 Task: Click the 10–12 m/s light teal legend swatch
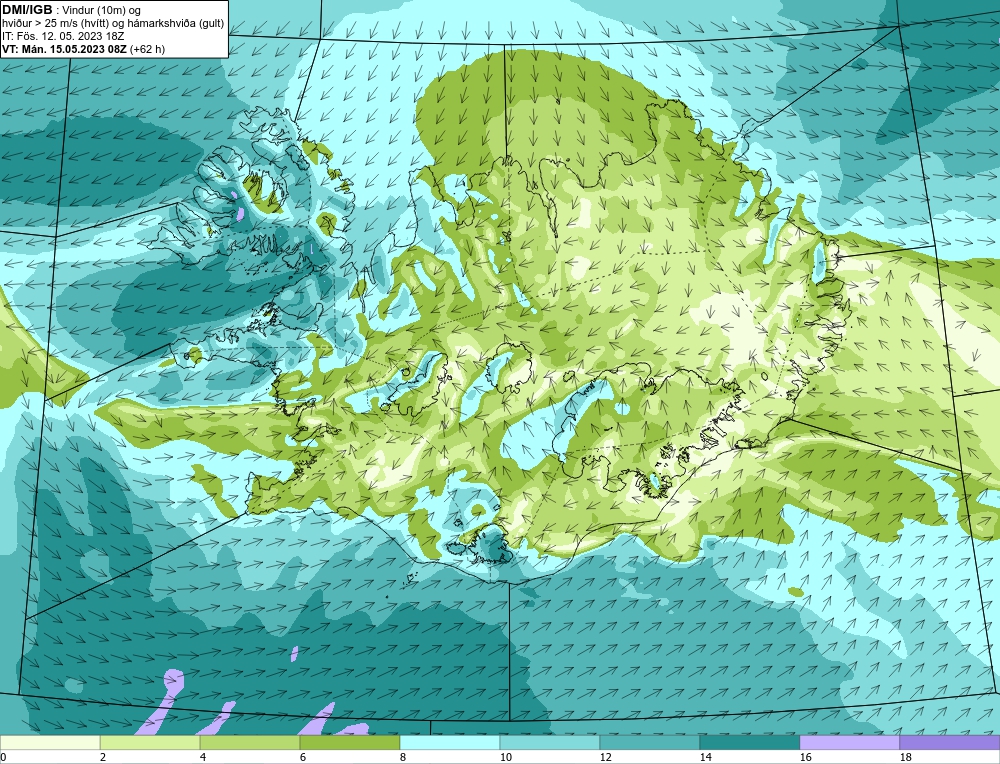click(550, 743)
